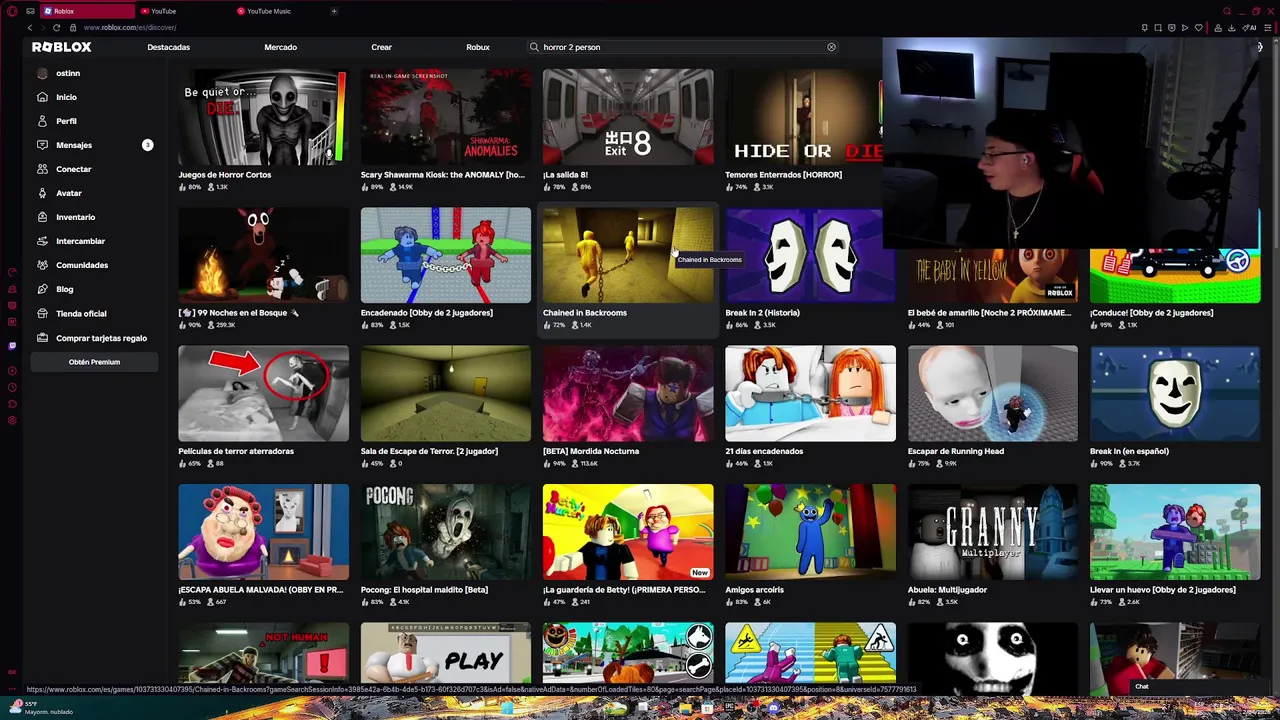Click the ROBLOX logo
This screenshot has width=1280, height=720.
[x=61, y=47]
